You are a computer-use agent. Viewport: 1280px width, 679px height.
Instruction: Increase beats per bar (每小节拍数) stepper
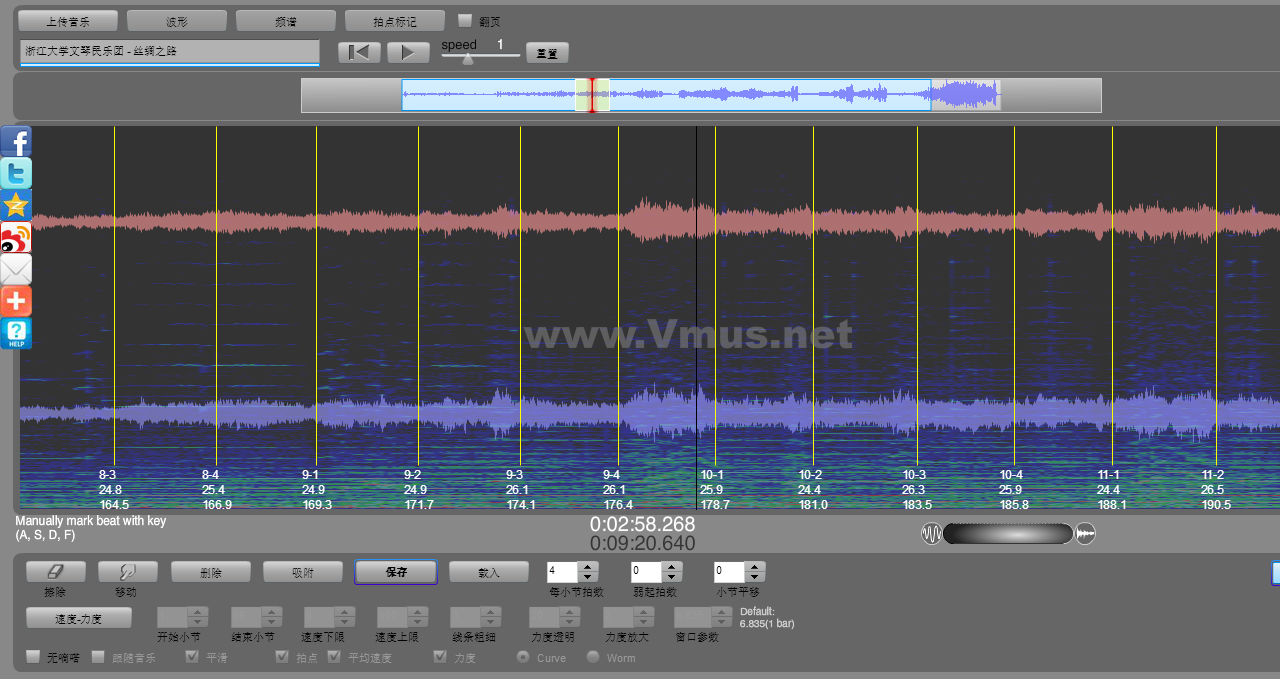tap(588, 567)
